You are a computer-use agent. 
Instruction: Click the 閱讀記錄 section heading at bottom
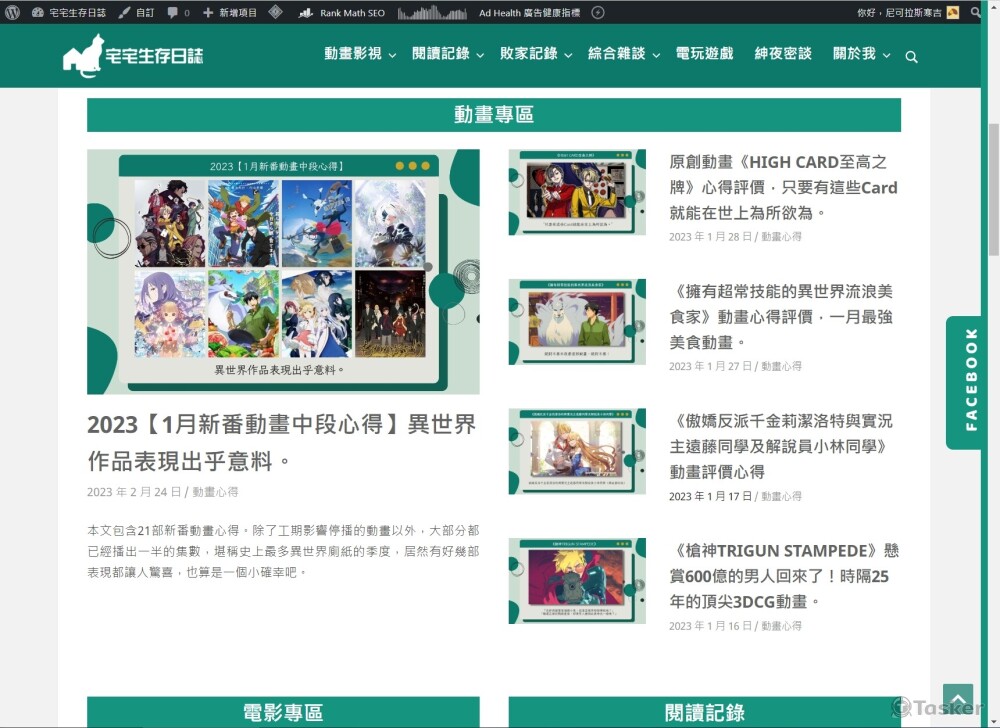[x=705, y=712]
